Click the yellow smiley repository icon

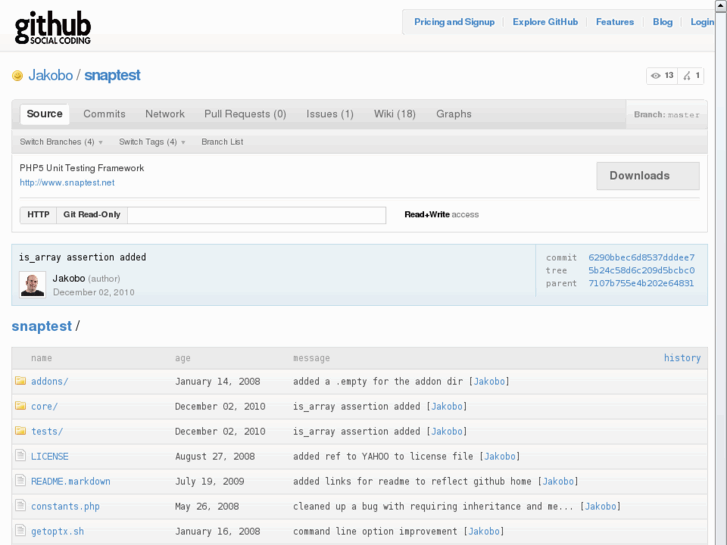(17, 75)
